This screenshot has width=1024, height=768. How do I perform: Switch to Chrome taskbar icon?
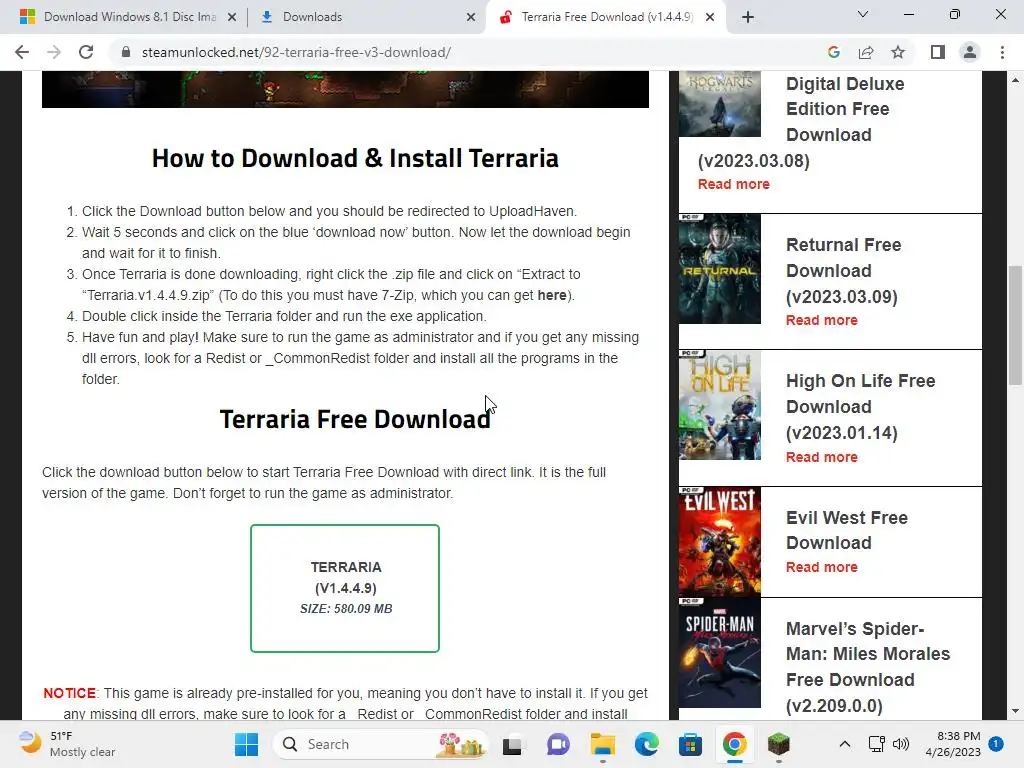click(x=735, y=744)
